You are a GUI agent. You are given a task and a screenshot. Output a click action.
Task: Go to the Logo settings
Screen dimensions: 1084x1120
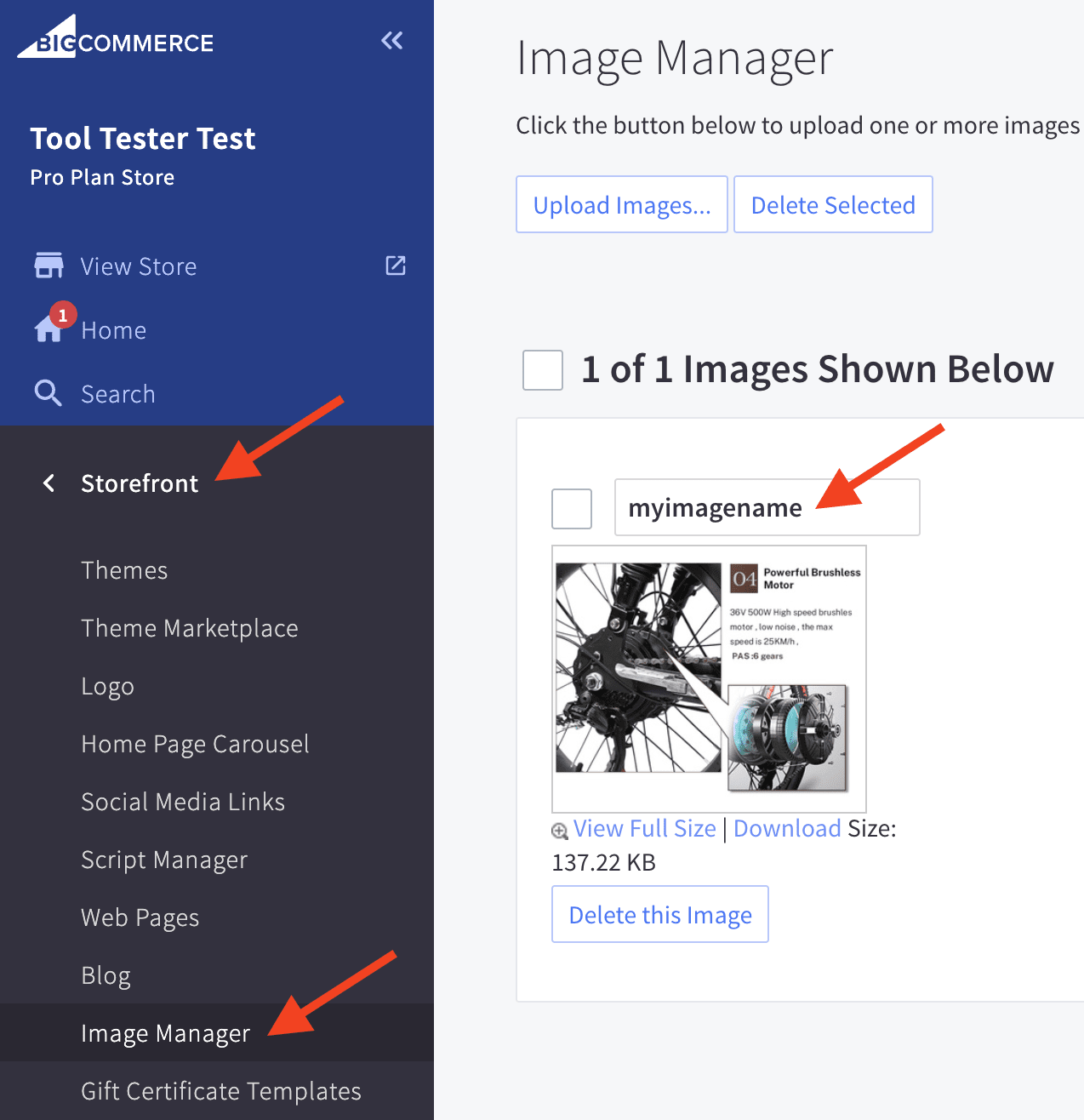107,686
